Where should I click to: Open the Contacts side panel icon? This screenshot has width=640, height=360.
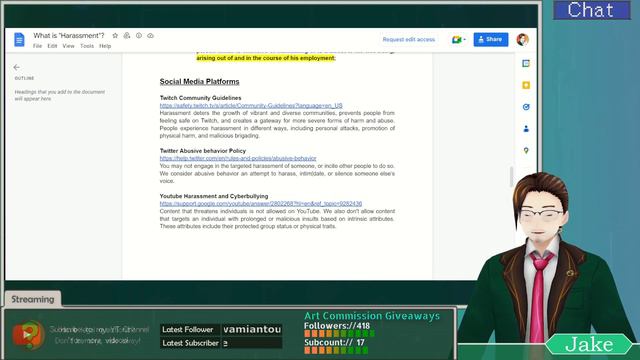click(x=526, y=129)
